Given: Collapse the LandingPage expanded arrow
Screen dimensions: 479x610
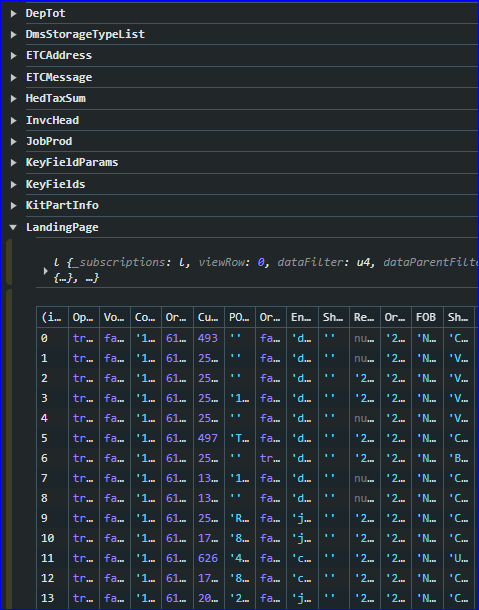Looking at the screenshot, I should pos(13,227).
